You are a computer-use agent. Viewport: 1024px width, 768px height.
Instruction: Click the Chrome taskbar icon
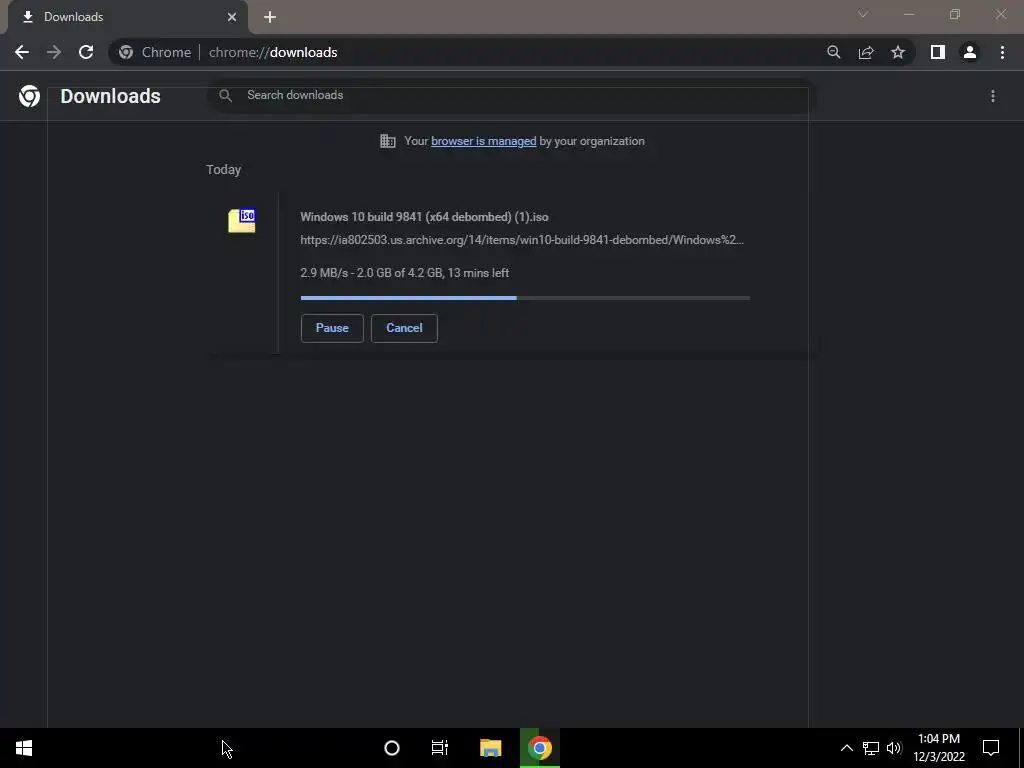(539, 748)
